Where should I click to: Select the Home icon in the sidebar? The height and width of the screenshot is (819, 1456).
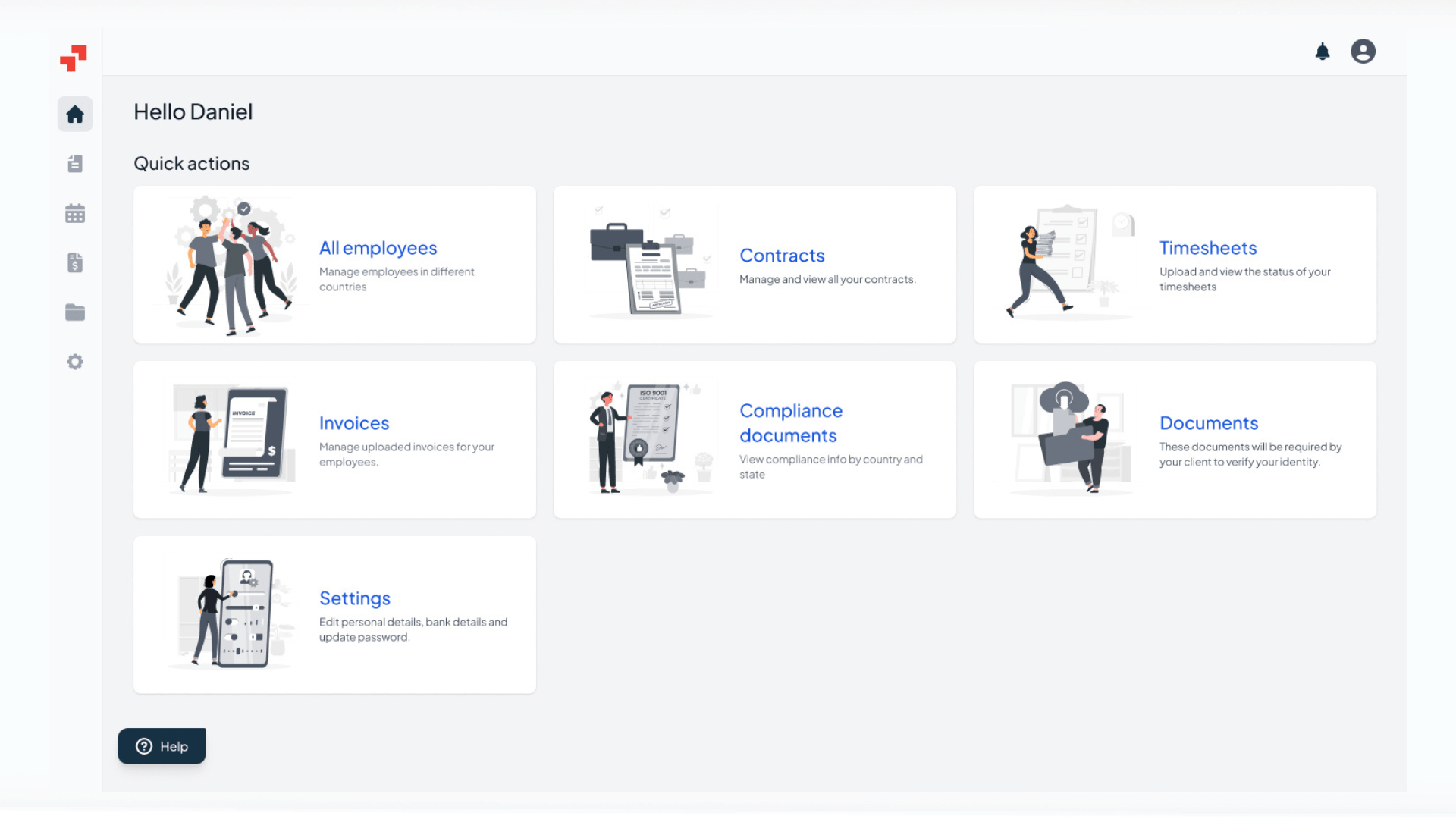(x=75, y=115)
